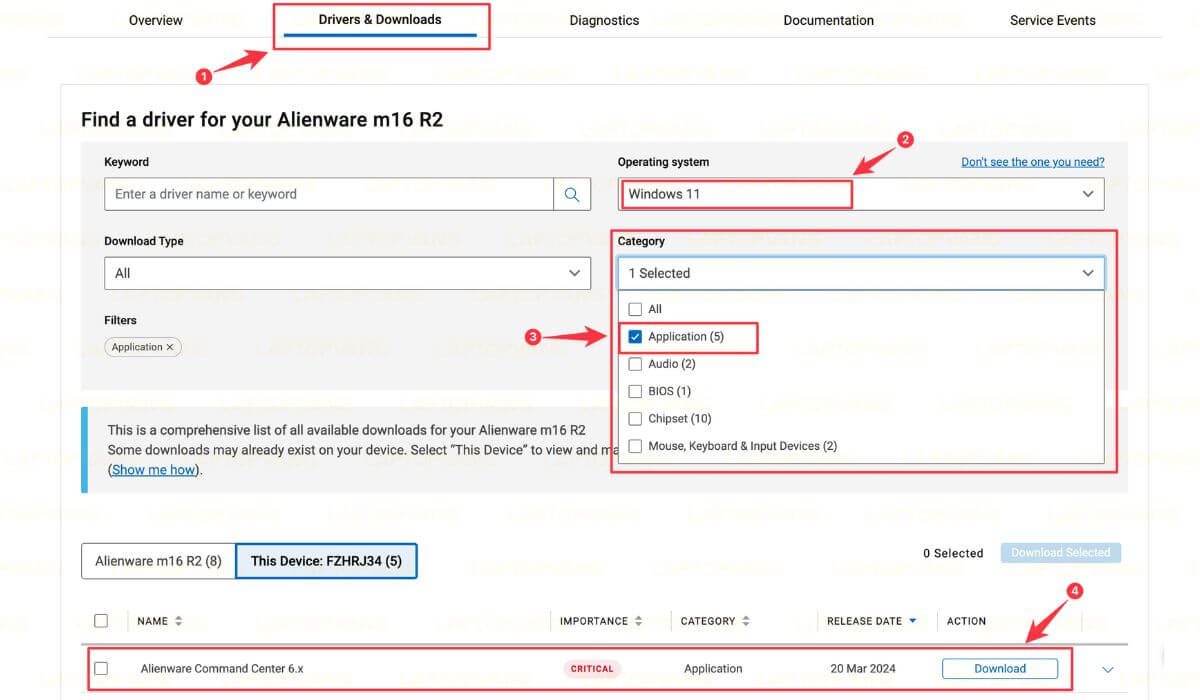
Task: Check the Audio (2) category
Action: pos(635,364)
